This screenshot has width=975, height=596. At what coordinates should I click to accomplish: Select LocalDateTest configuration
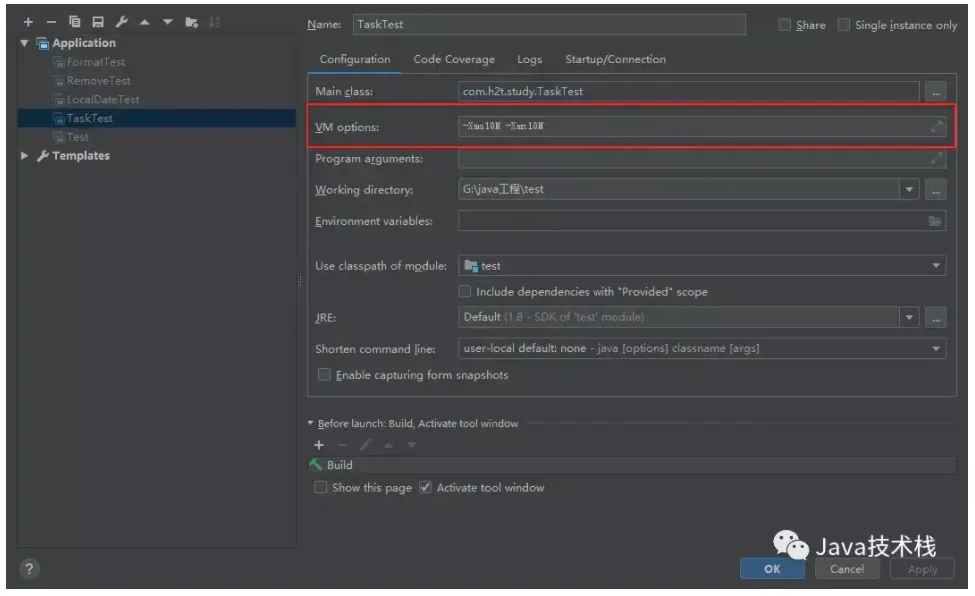(x=103, y=100)
